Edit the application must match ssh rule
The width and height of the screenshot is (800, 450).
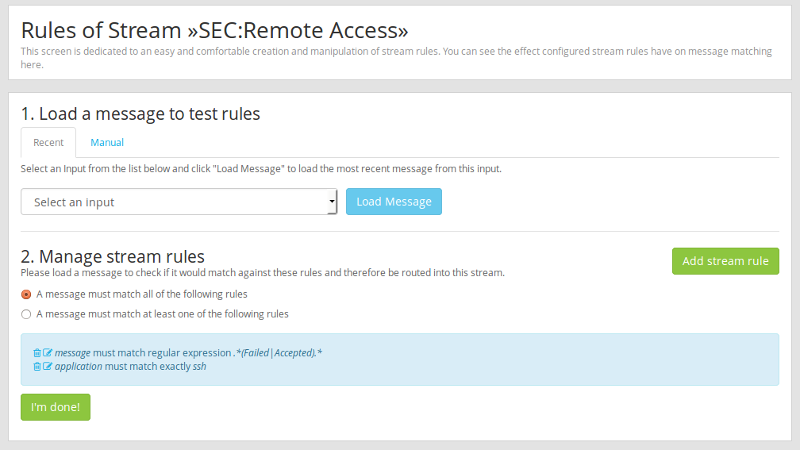coord(47,367)
